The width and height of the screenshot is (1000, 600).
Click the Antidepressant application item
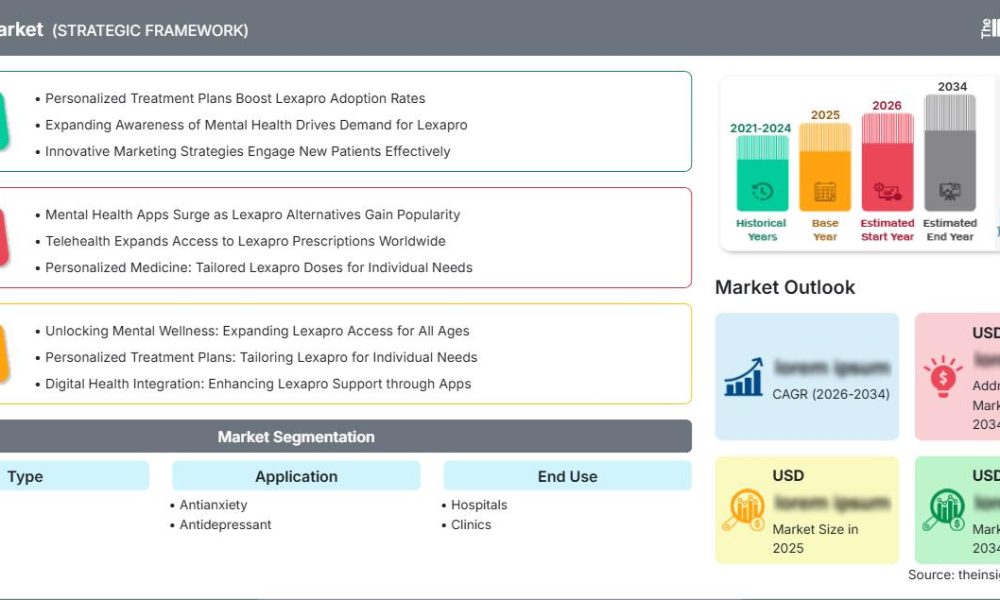pos(225,524)
